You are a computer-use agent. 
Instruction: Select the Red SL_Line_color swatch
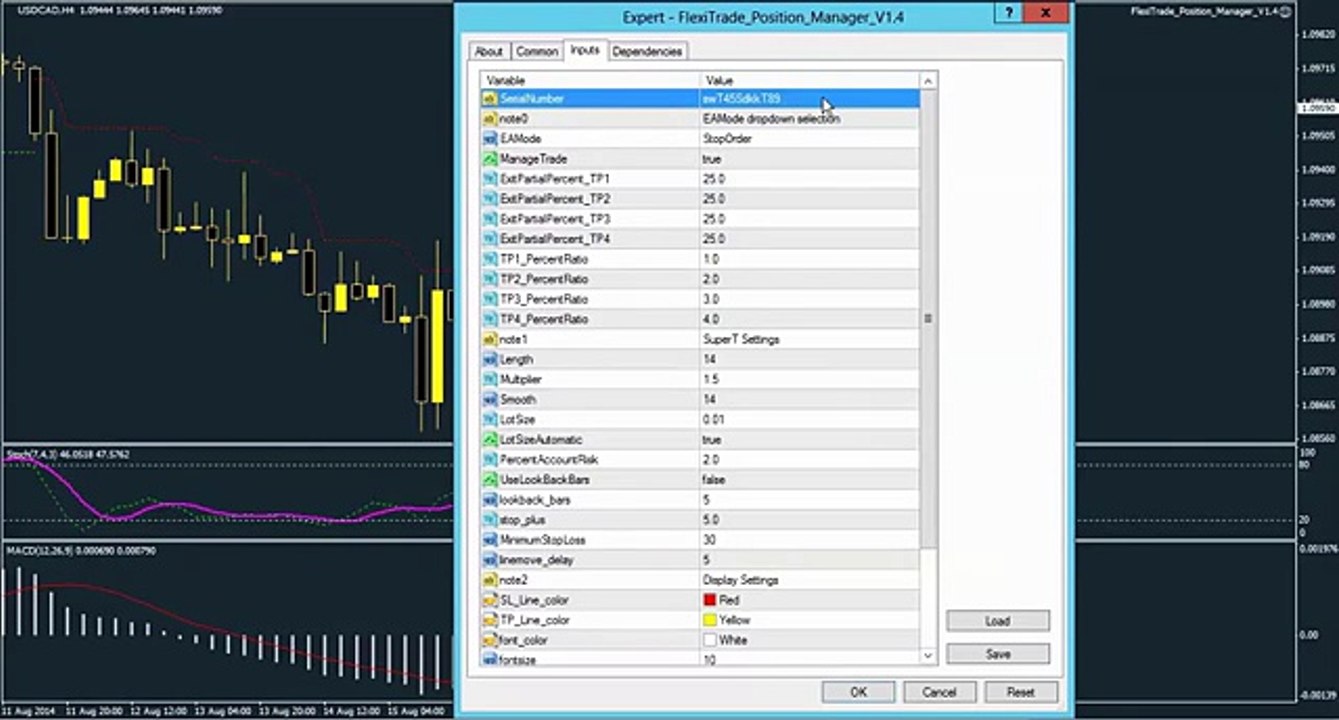[x=710, y=600]
